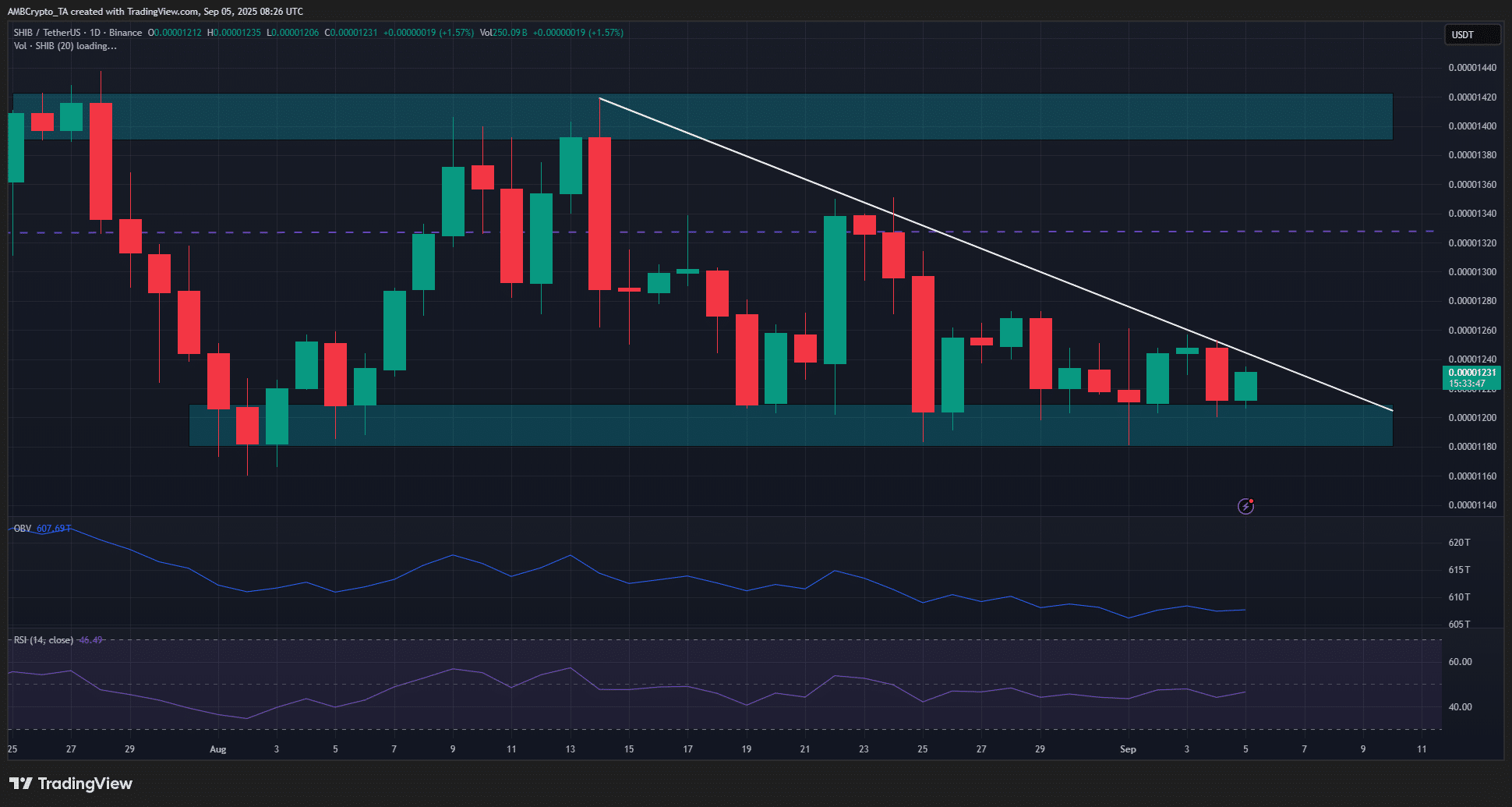Click the 0.00001440 price axis label
This screenshot has height=807, width=1512.
pyautogui.click(x=1471, y=68)
